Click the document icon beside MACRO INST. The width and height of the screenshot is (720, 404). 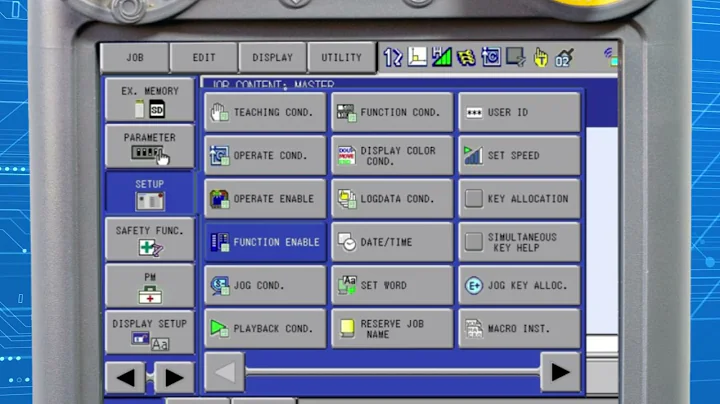click(473, 328)
